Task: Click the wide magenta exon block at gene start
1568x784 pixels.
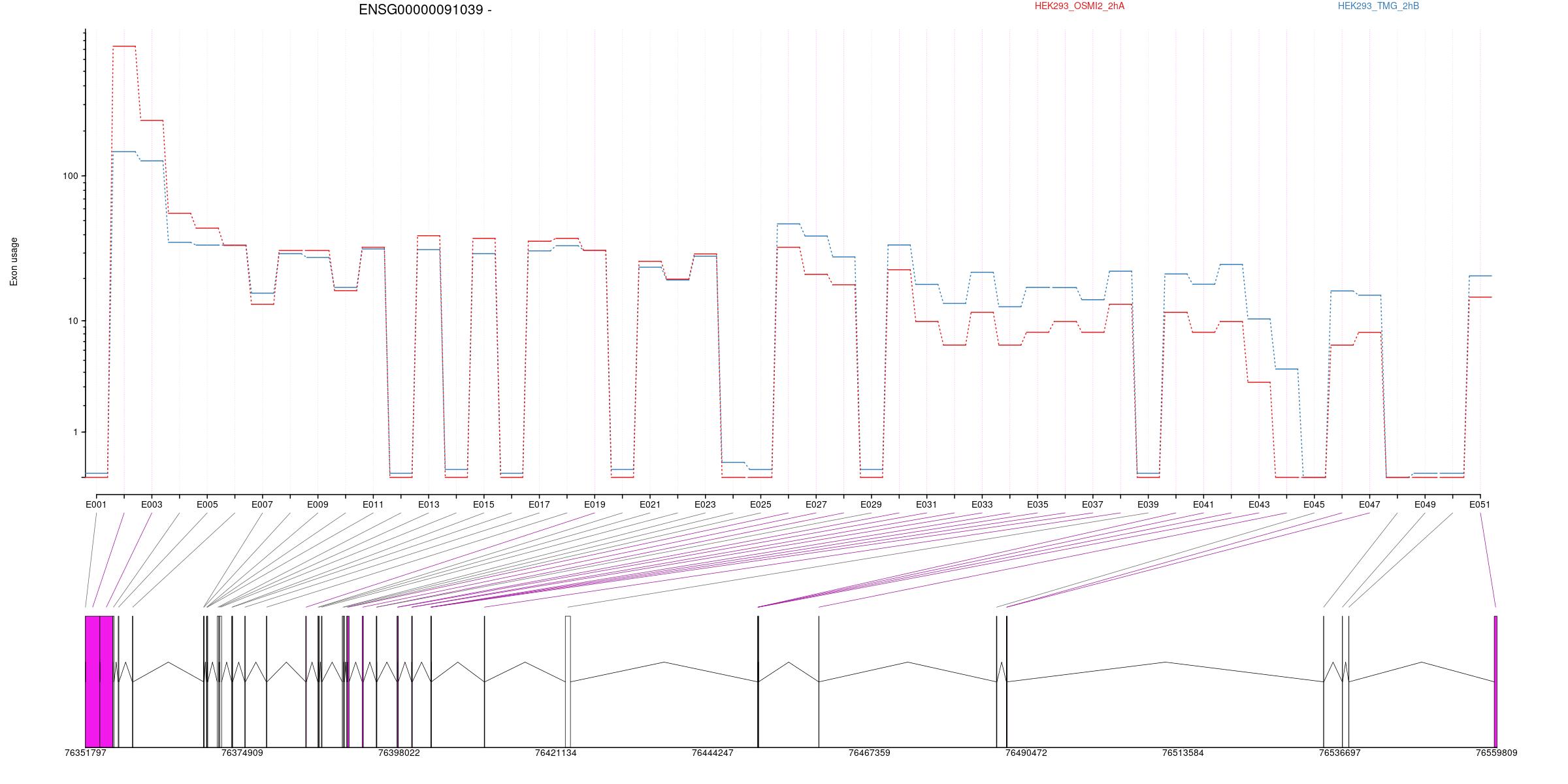Action: coord(99,681)
